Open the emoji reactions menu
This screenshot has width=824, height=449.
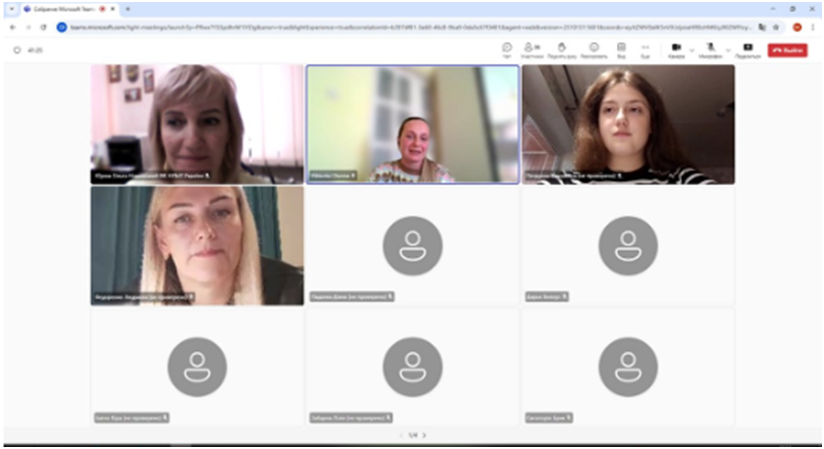pos(594,50)
